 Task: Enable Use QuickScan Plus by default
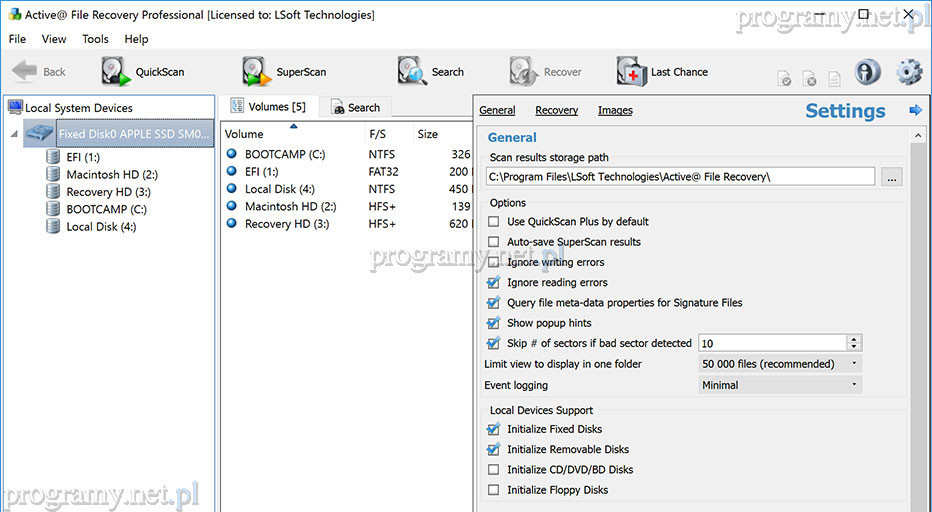(493, 222)
